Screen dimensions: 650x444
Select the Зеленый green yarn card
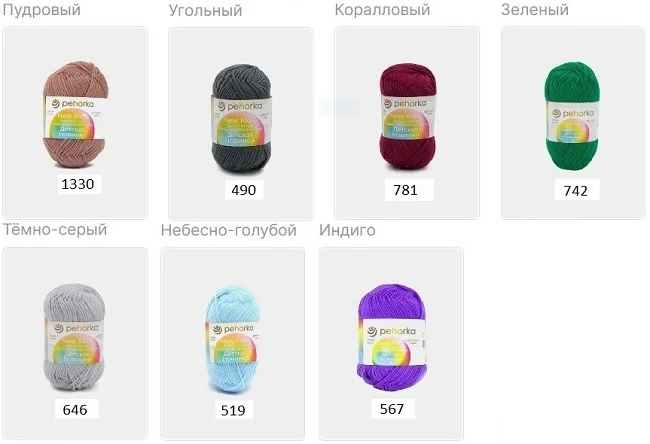tap(573, 123)
